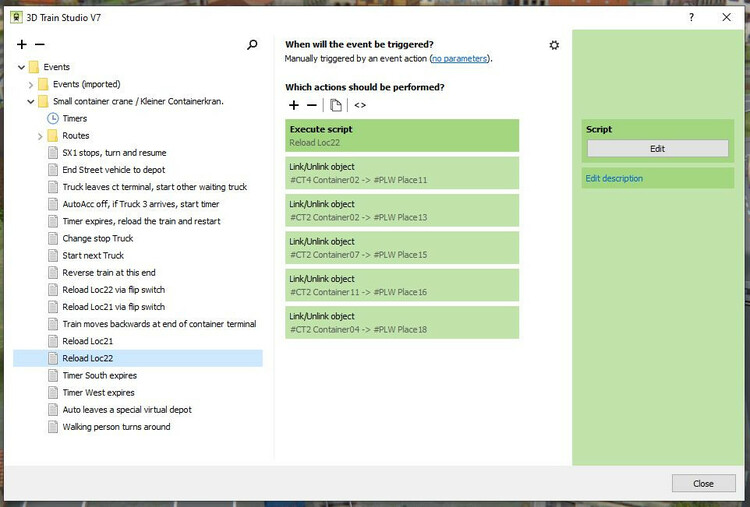Click the Events (imported) folder icon

click(x=43, y=84)
